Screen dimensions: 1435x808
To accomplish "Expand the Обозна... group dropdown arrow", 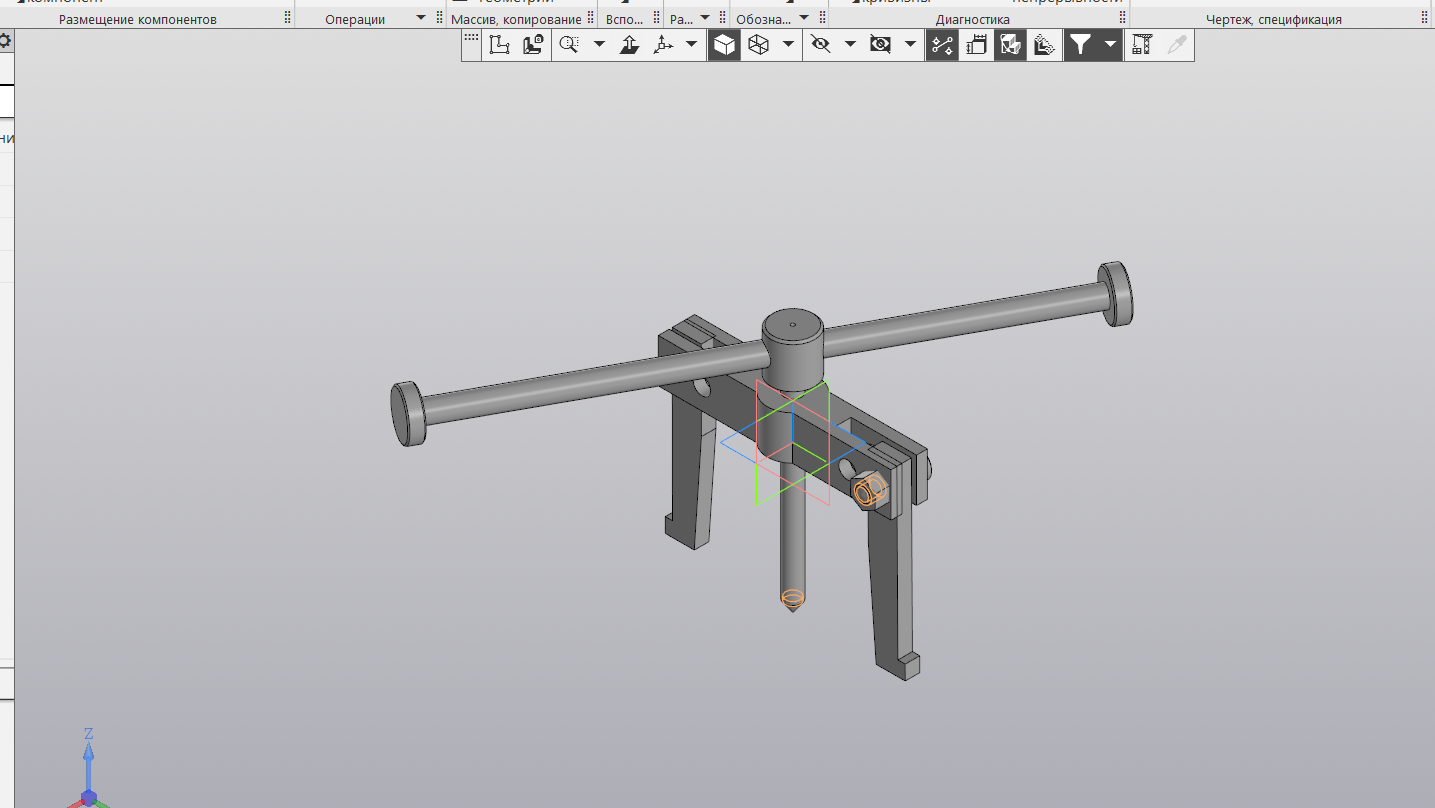I will (x=804, y=18).
